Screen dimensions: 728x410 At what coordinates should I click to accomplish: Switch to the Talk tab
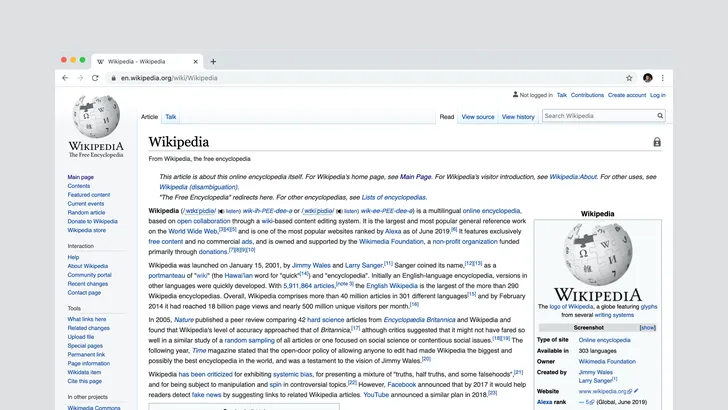[x=171, y=117]
